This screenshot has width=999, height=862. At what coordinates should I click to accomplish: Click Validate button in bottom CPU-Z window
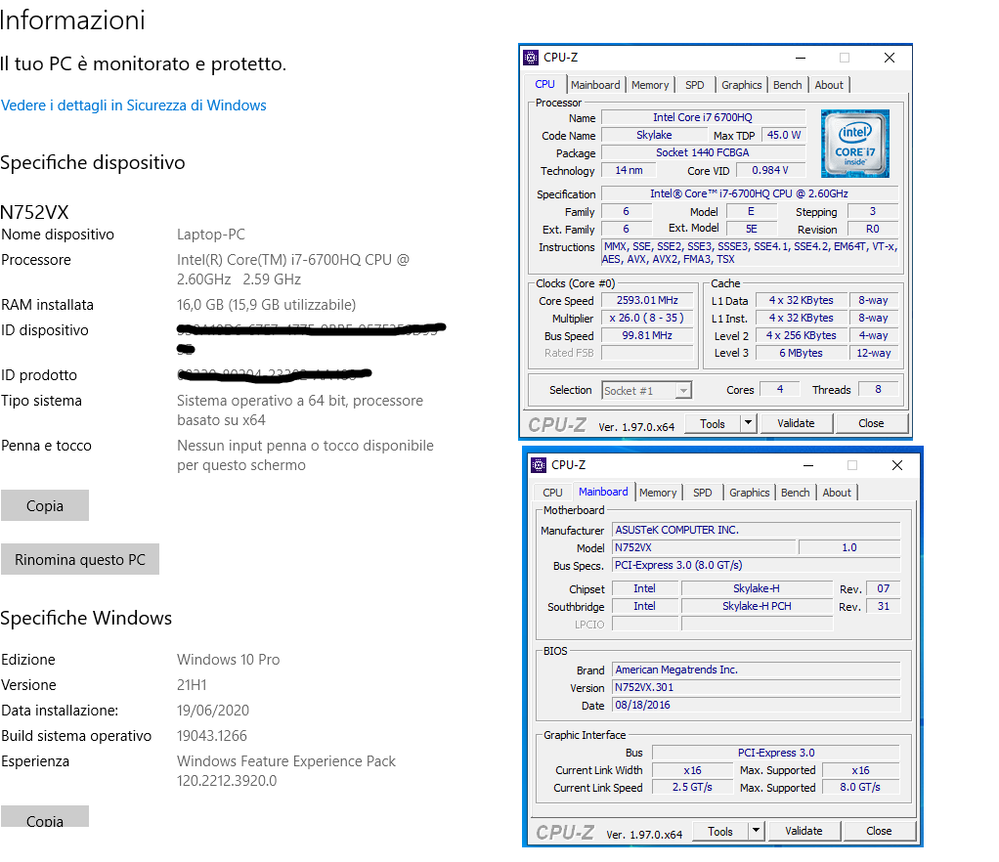803,831
